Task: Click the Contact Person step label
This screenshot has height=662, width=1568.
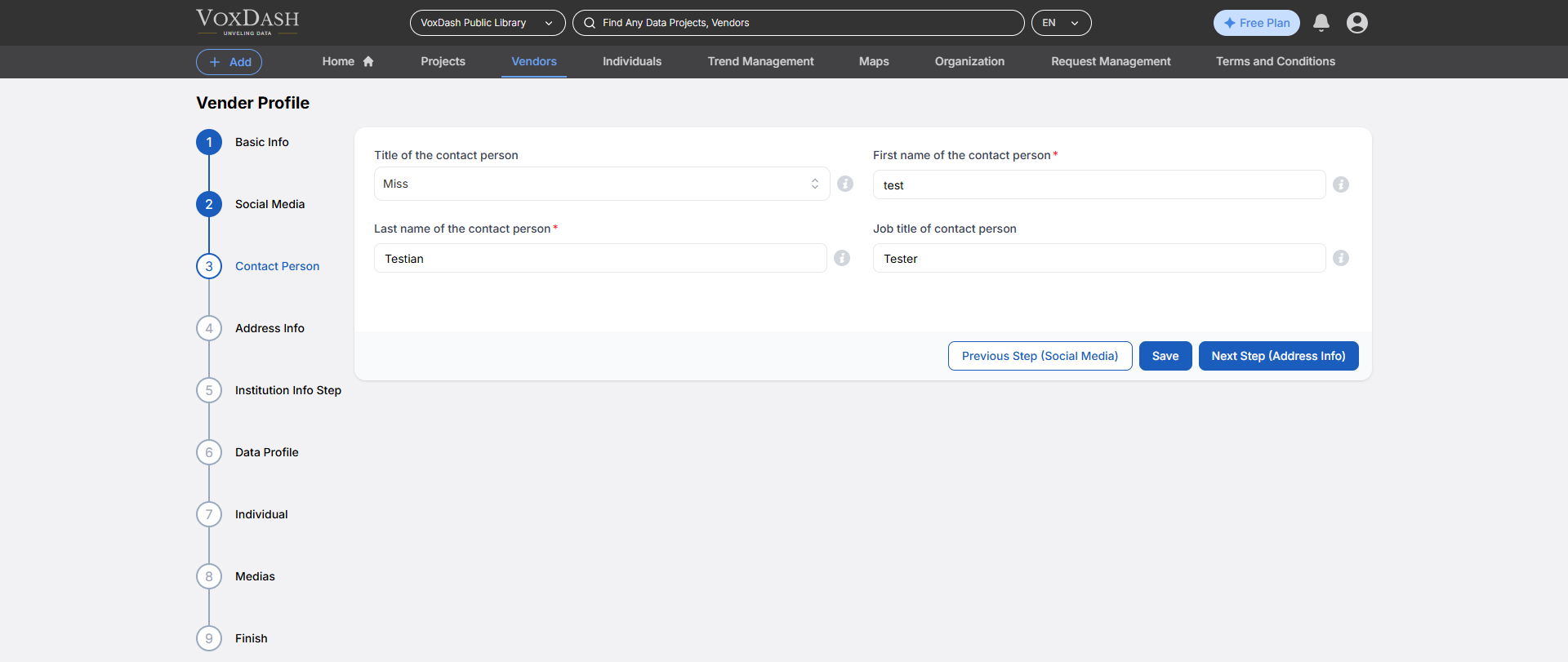Action: (277, 266)
